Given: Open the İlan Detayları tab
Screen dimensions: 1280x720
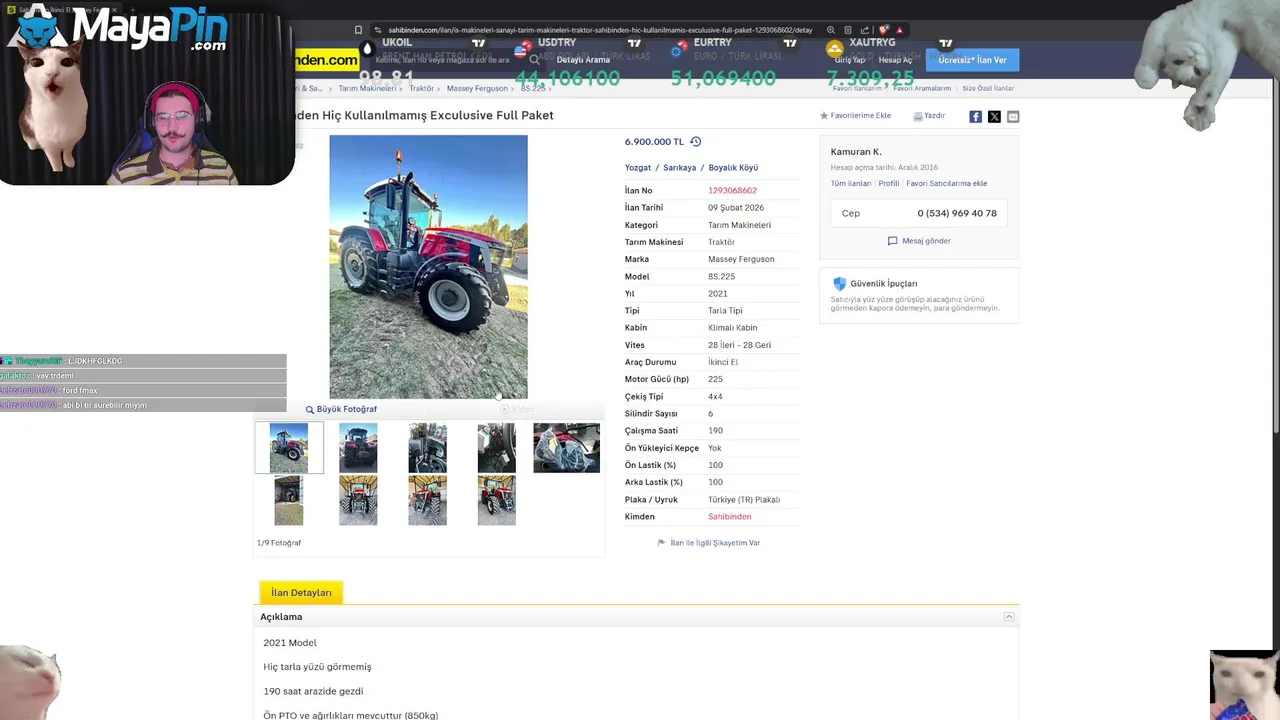Looking at the screenshot, I should coord(301,593).
